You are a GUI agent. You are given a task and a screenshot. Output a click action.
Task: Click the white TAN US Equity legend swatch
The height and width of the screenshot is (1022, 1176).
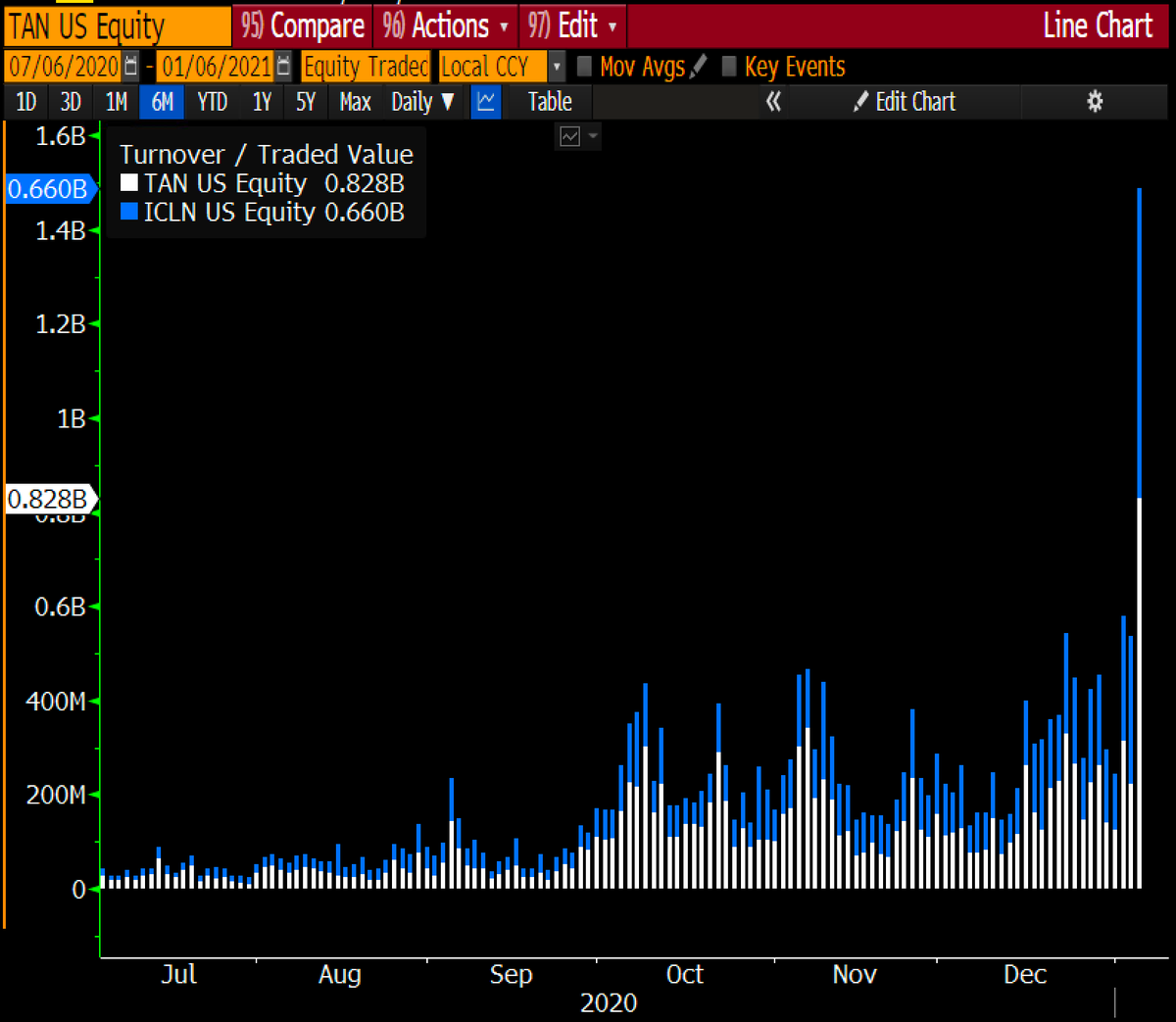(x=129, y=183)
